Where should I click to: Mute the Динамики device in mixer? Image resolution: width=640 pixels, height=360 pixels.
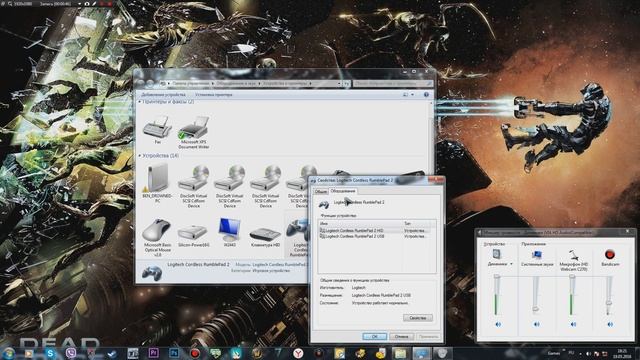[498, 324]
